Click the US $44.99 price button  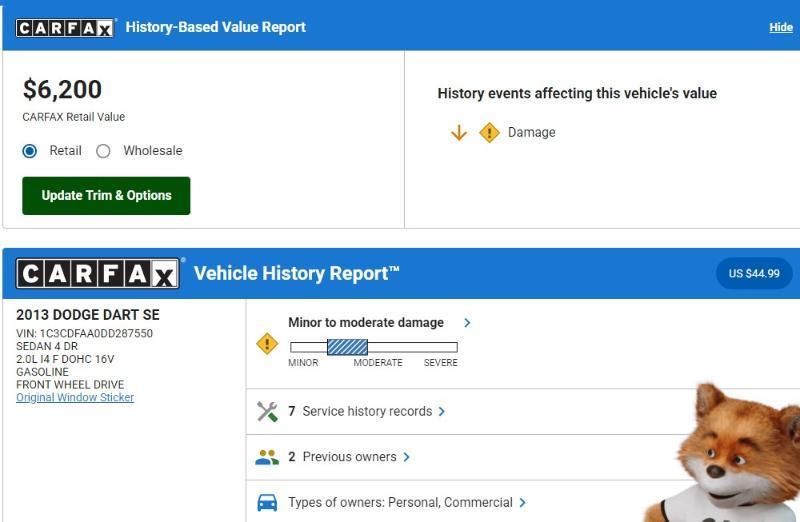pyautogui.click(x=754, y=274)
